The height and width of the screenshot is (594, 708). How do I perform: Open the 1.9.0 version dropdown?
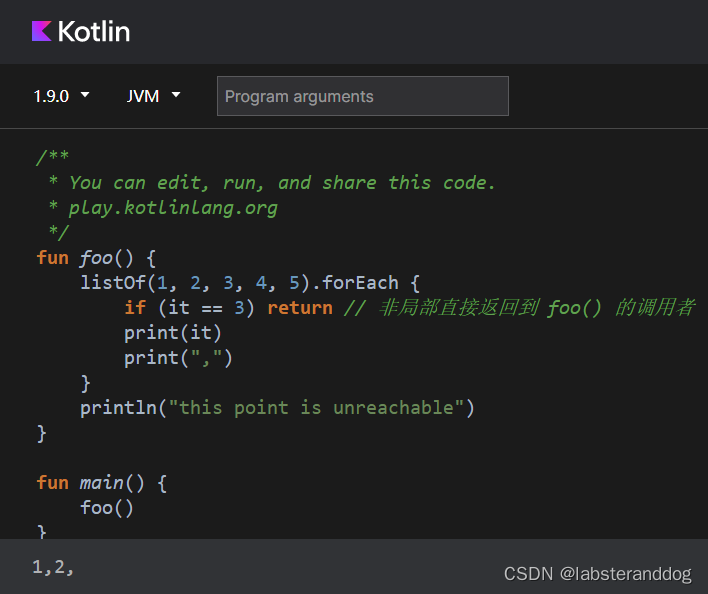tap(61, 96)
